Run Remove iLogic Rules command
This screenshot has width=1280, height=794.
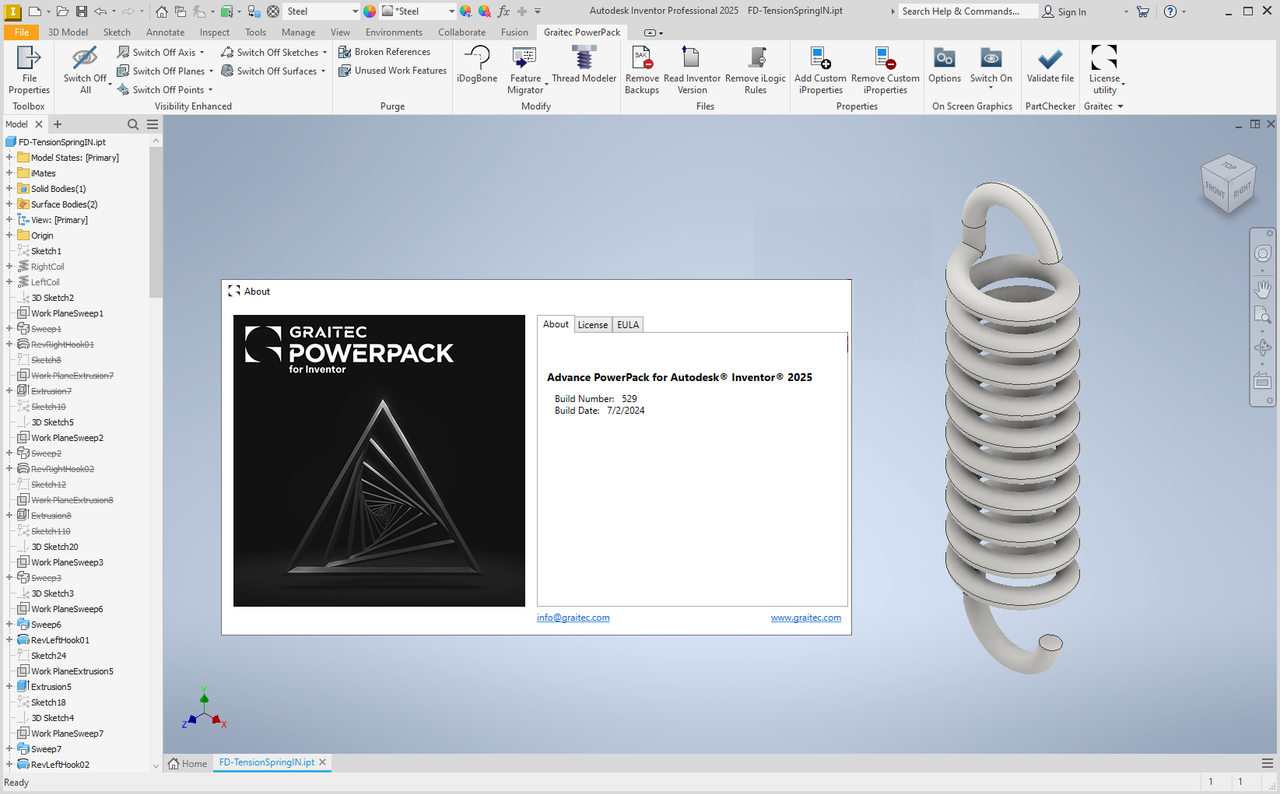click(x=756, y=70)
